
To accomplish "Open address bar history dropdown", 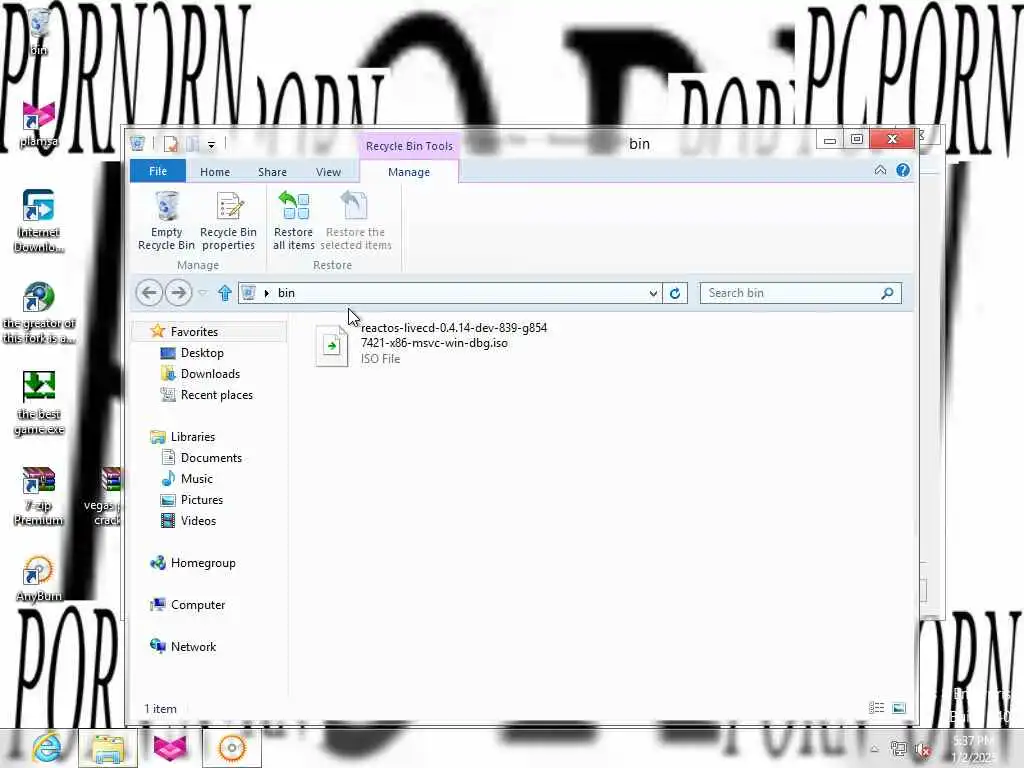I will click(x=653, y=293).
